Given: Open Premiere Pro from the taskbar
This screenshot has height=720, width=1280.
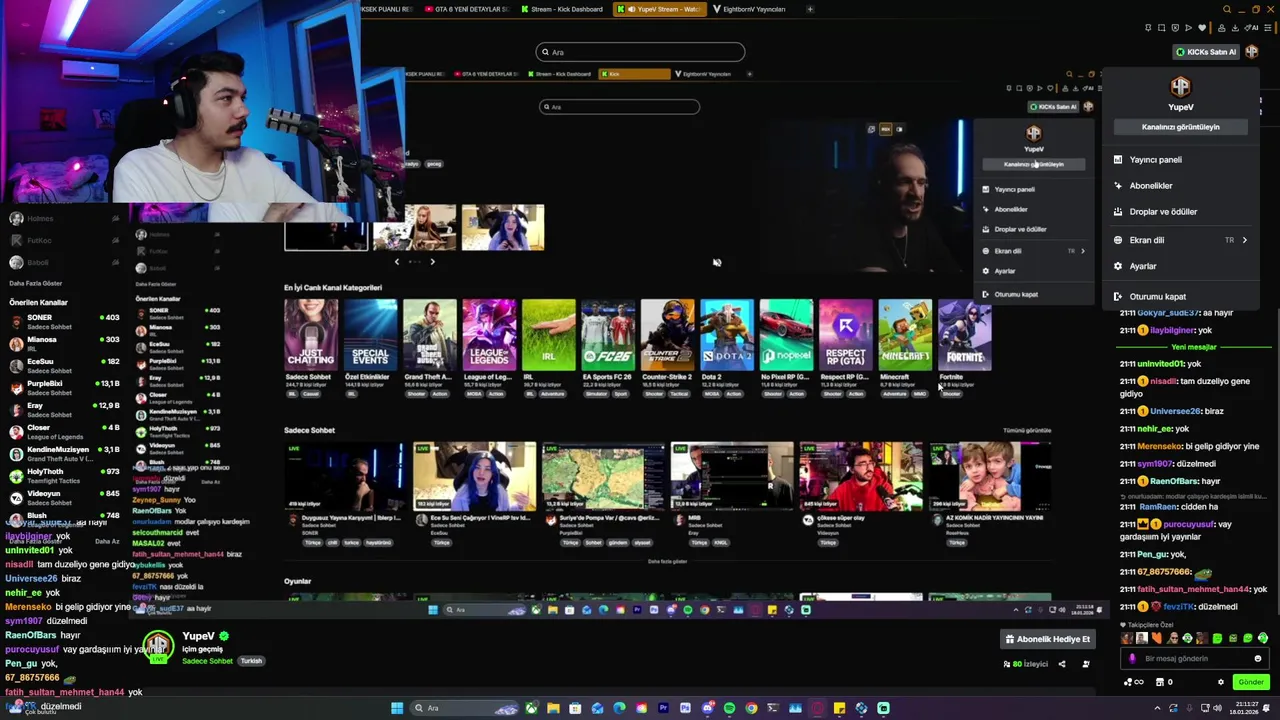Looking at the screenshot, I should coord(663,708).
